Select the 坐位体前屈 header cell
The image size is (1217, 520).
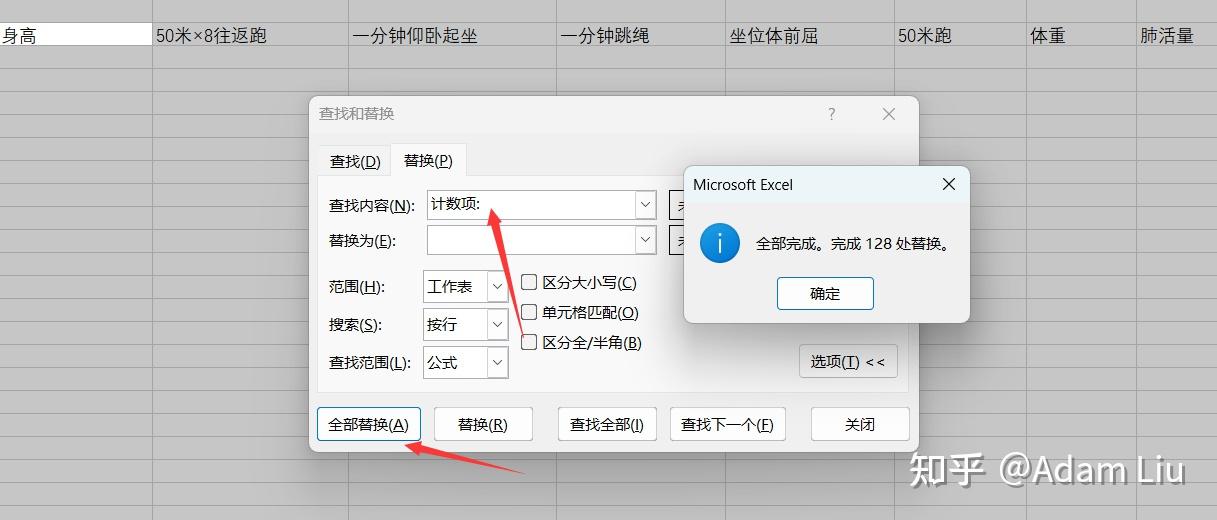810,35
